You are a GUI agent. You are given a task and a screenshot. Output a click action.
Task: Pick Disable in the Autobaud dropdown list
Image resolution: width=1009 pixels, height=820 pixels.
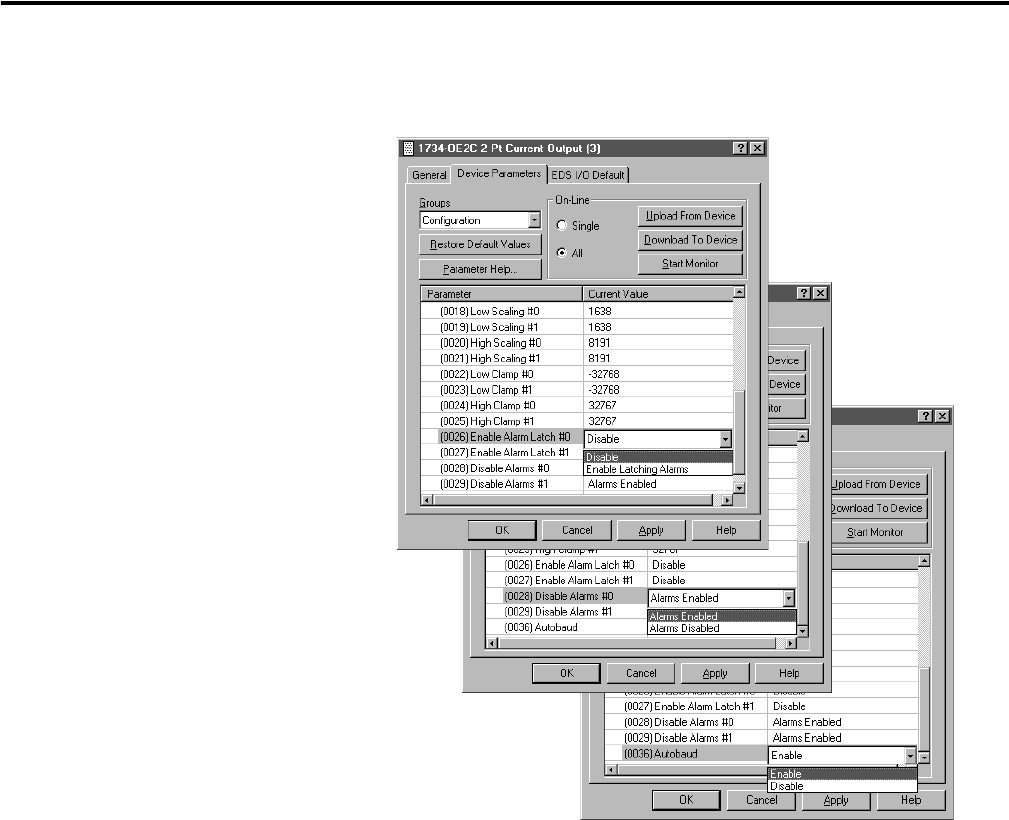coord(787,786)
